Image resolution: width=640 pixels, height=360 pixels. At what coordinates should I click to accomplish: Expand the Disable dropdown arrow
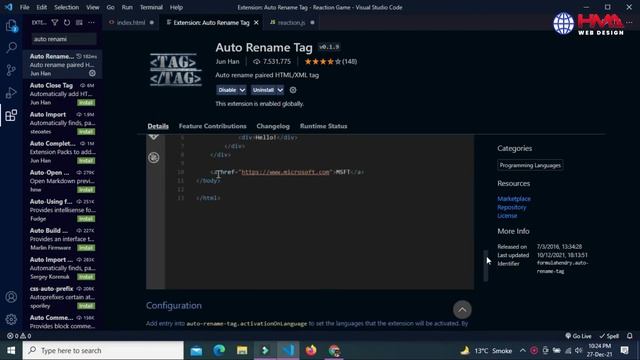(242, 90)
